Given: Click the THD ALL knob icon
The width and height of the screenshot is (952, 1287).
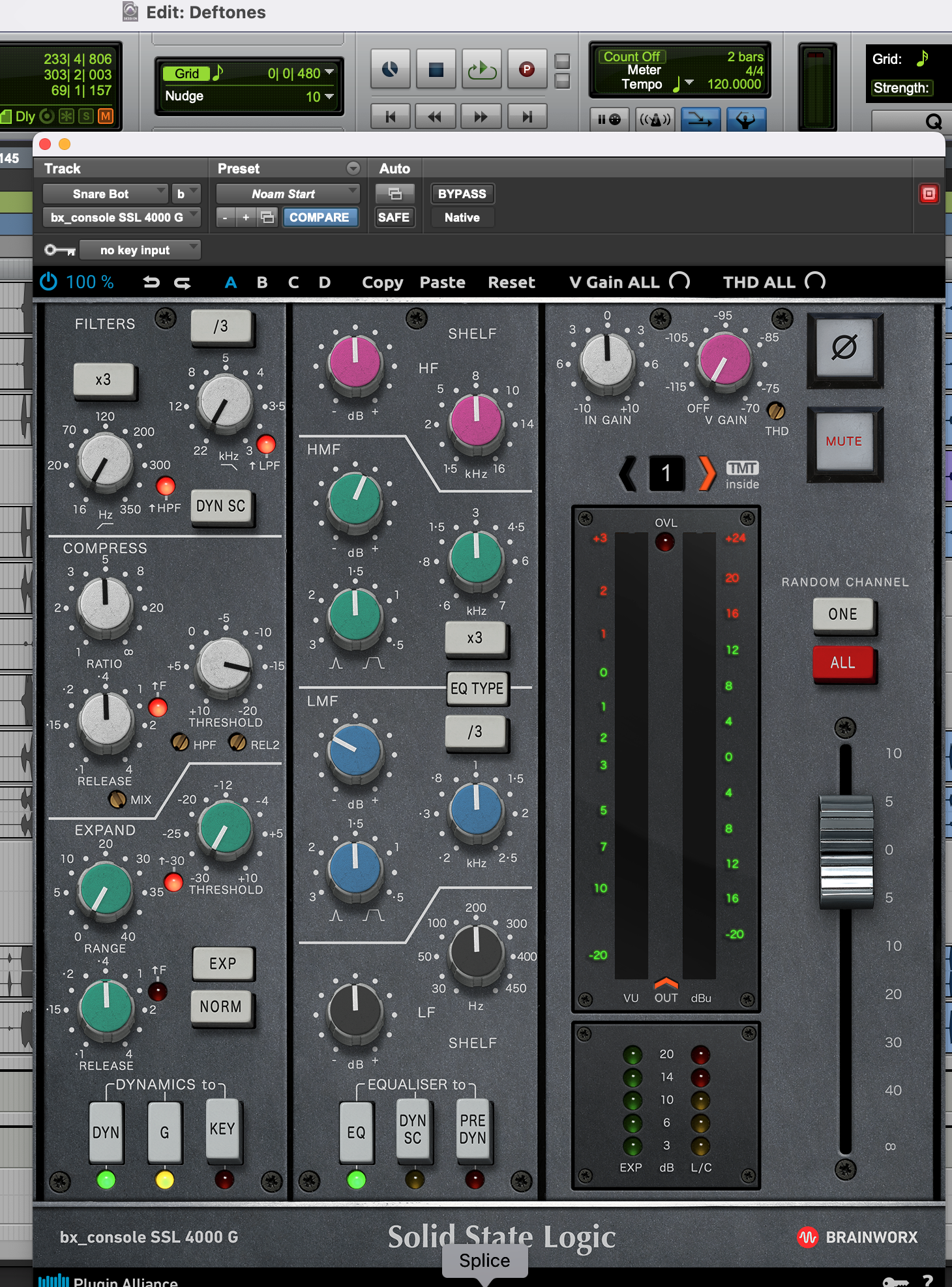Looking at the screenshot, I should (x=815, y=282).
